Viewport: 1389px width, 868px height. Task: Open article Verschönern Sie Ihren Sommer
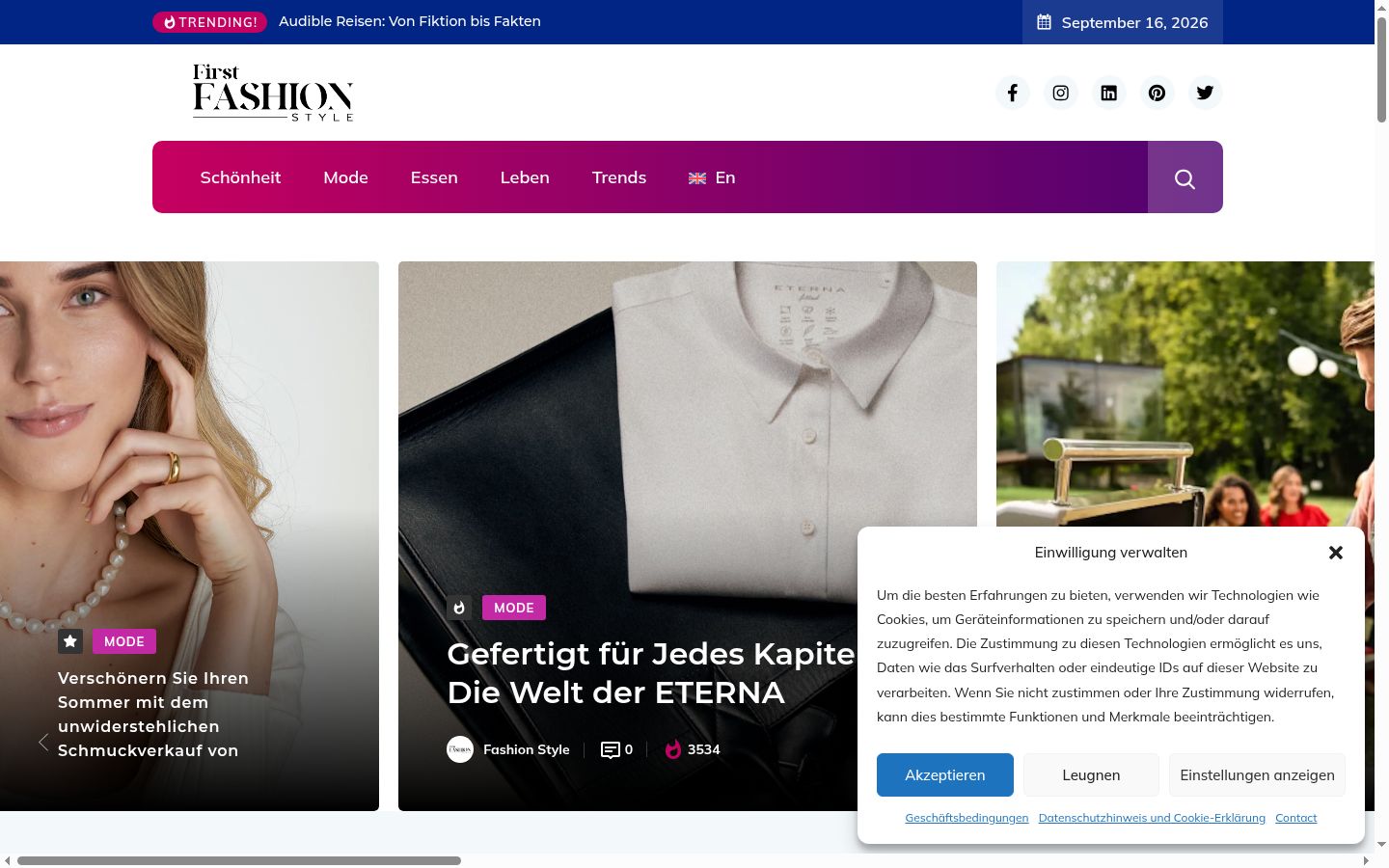pos(154,714)
